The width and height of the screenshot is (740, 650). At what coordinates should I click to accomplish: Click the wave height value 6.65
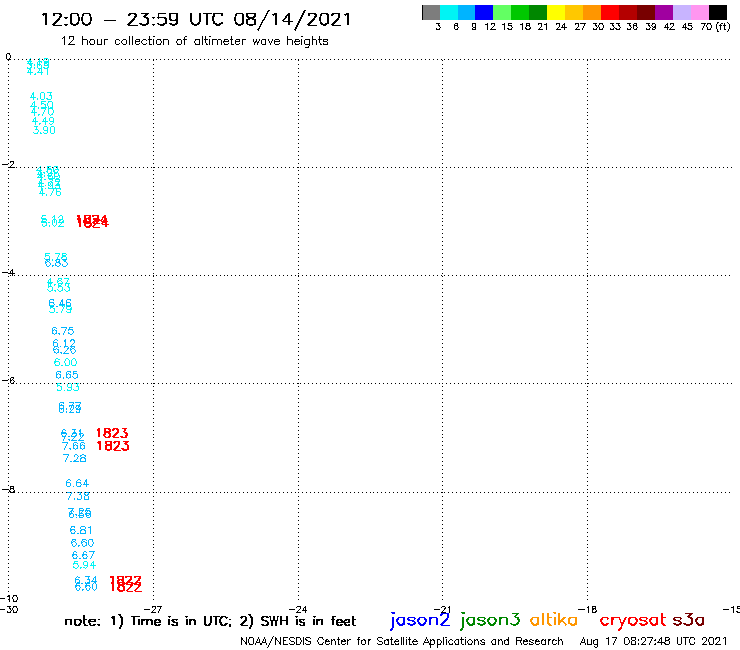[67, 375]
